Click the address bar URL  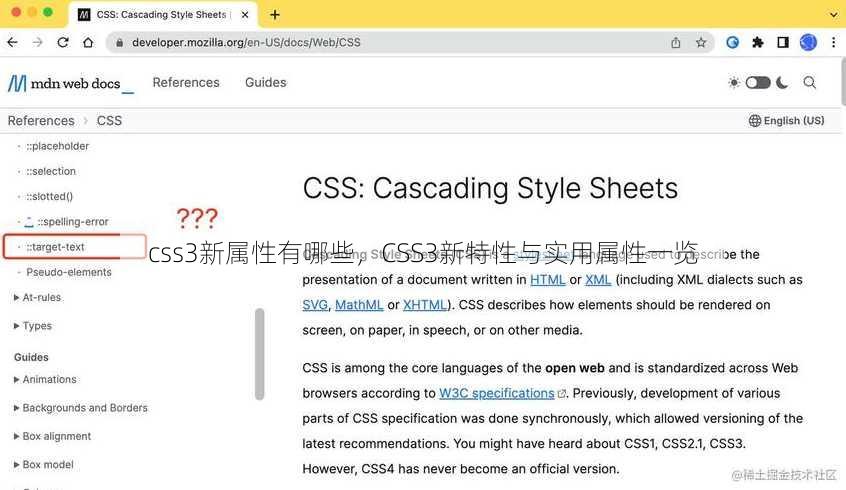pyautogui.click(x=246, y=42)
